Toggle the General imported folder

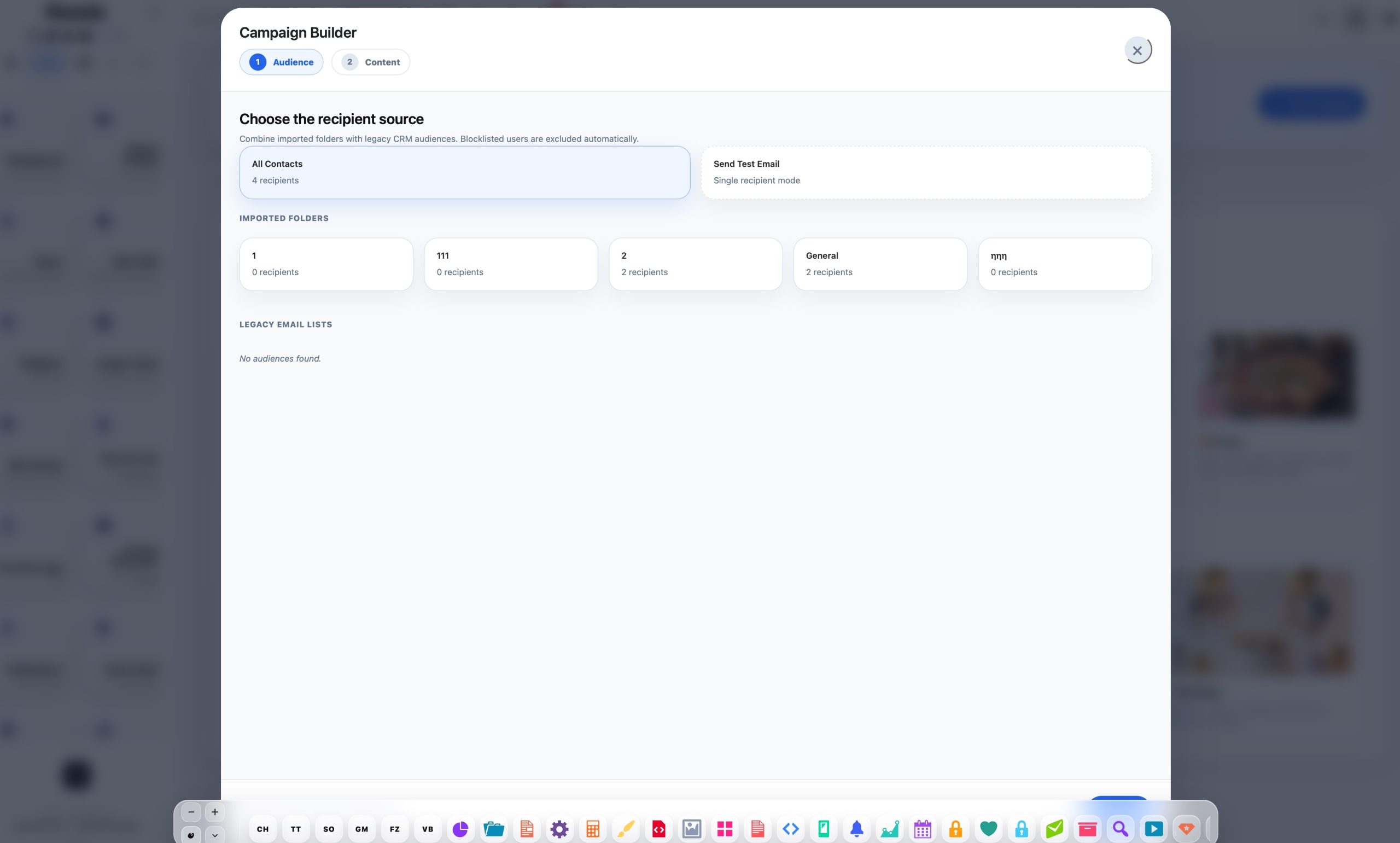tap(880, 264)
